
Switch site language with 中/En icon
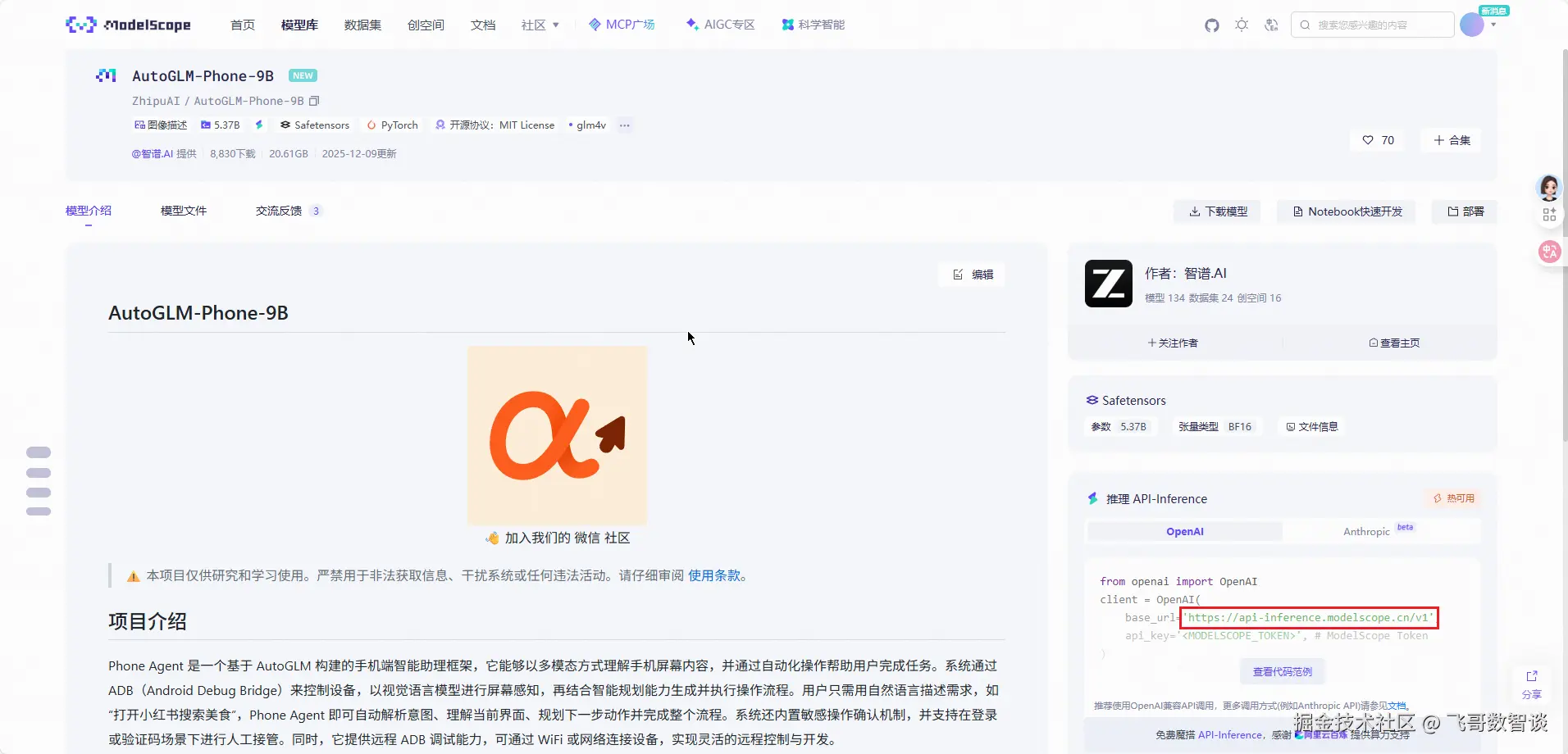click(1271, 25)
